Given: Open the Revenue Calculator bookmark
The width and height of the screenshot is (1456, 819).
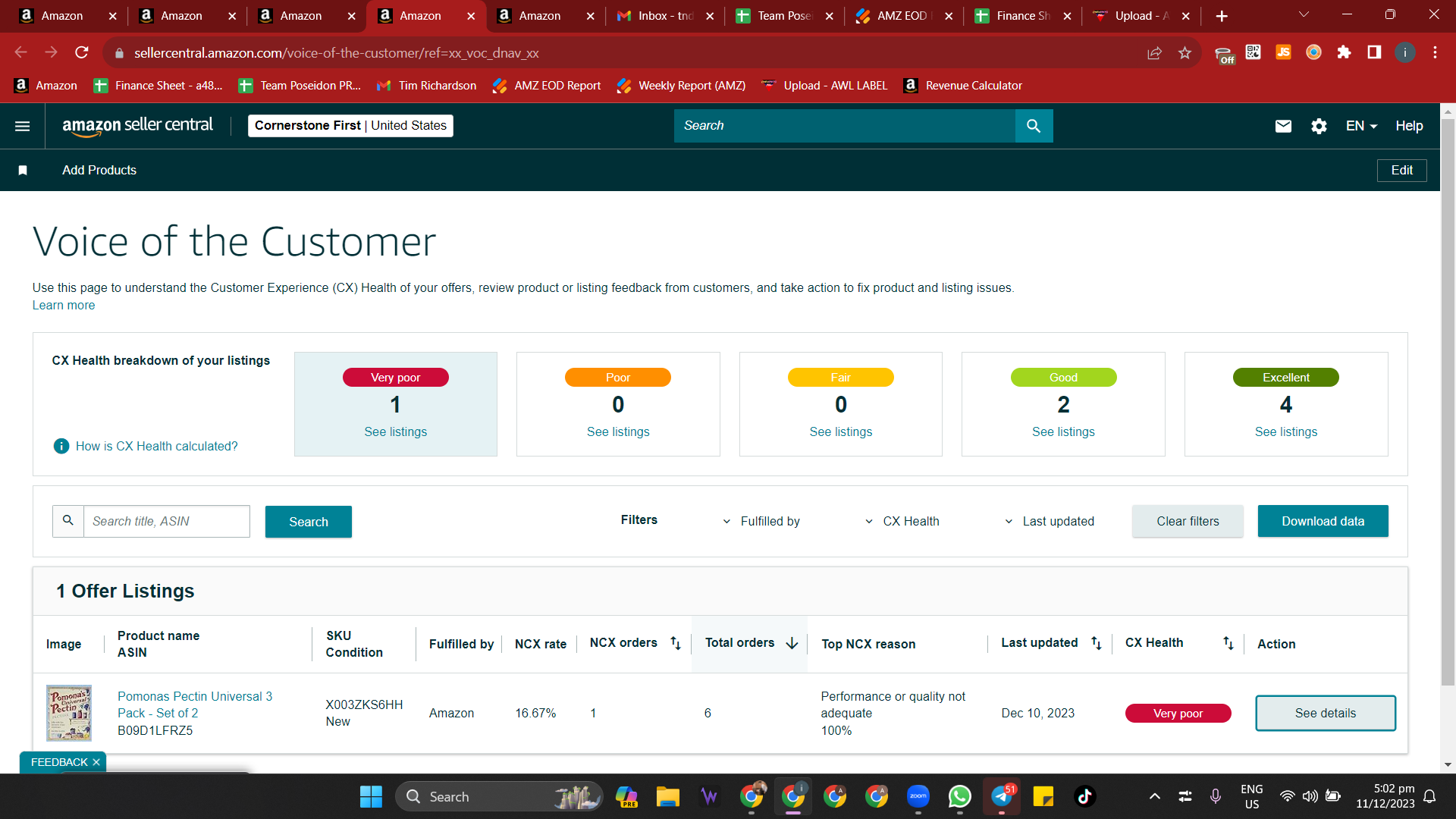Looking at the screenshot, I should point(963,86).
